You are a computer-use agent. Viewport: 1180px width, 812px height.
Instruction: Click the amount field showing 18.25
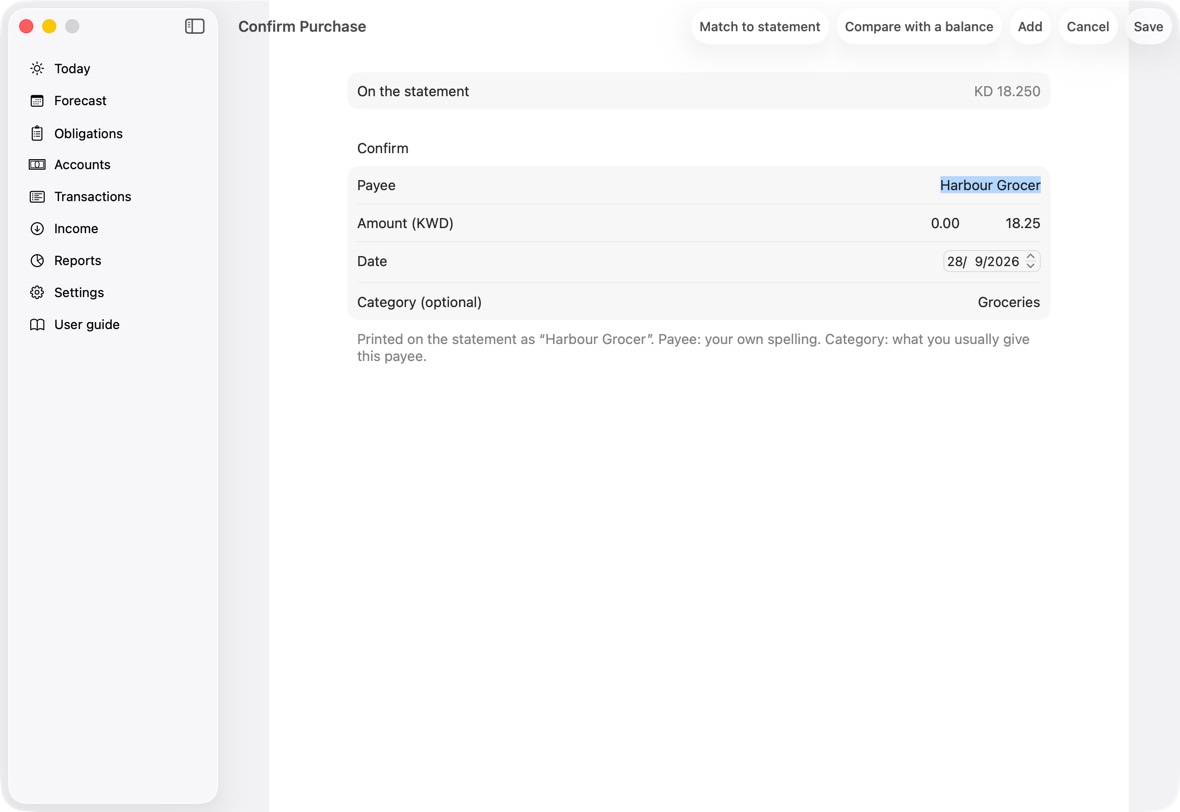(x=1022, y=224)
